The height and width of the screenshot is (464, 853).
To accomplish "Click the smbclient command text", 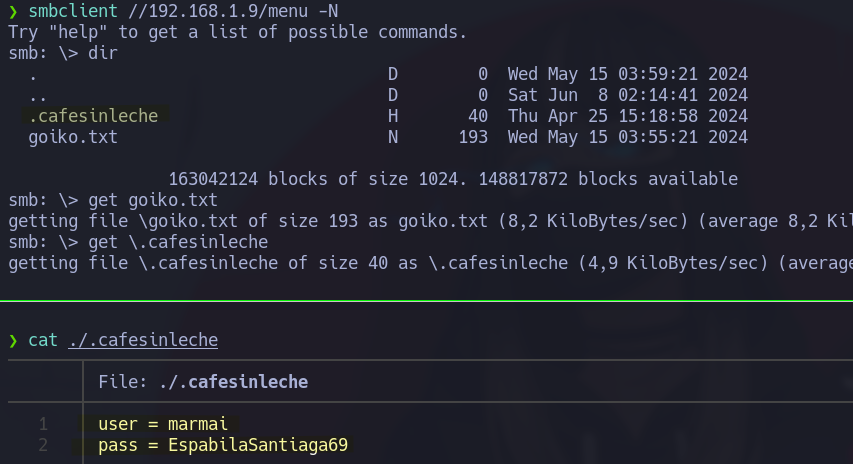I will pos(73,11).
